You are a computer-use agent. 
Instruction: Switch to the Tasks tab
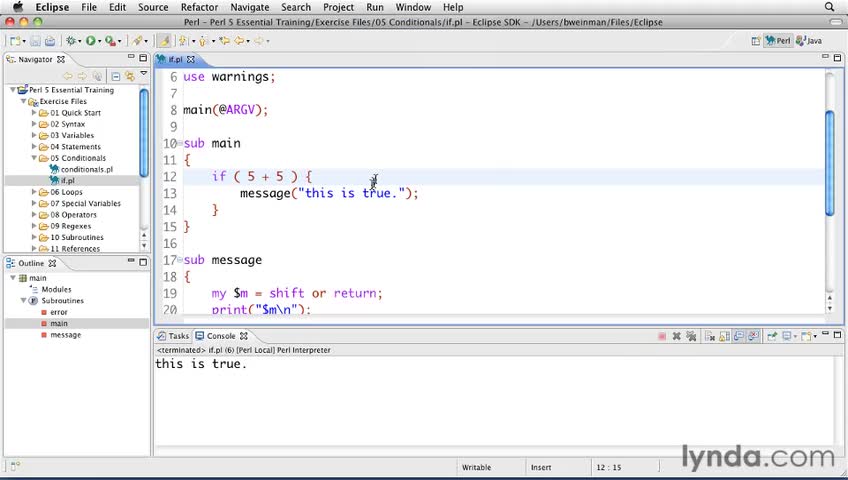pos(178,336)
